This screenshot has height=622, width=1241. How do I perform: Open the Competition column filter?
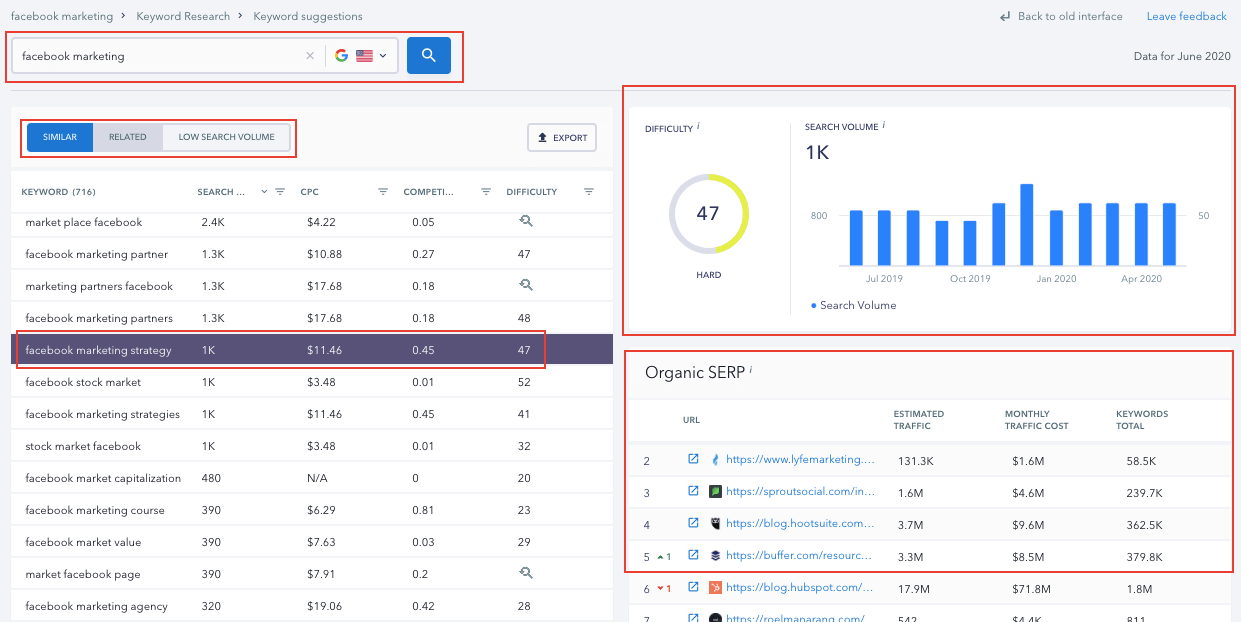coord(486,192)
